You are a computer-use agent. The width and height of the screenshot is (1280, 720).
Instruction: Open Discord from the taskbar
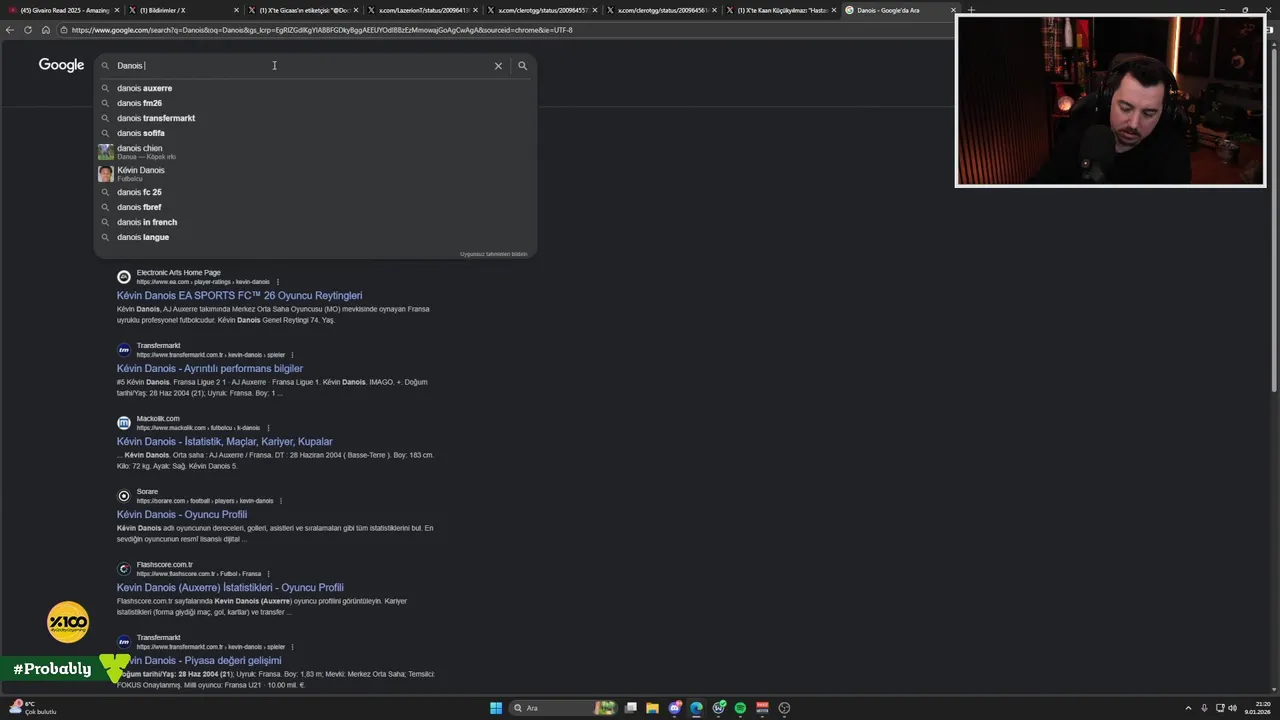[675, 708]
